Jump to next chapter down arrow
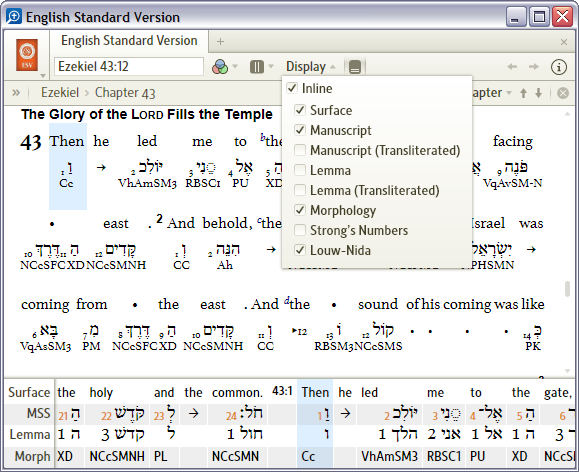The image size is (579, 472). point(539,93)
